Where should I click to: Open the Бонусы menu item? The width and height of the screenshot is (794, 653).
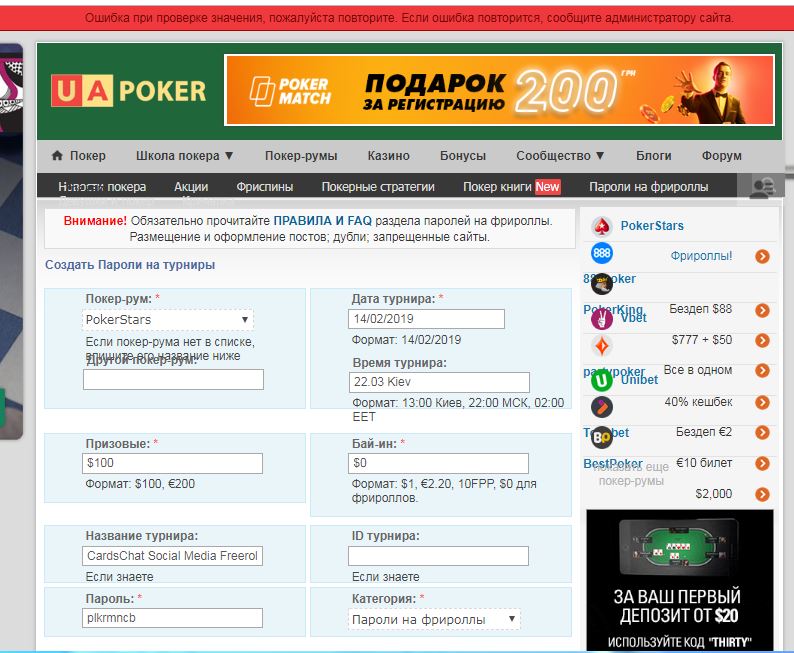point(463,155)
